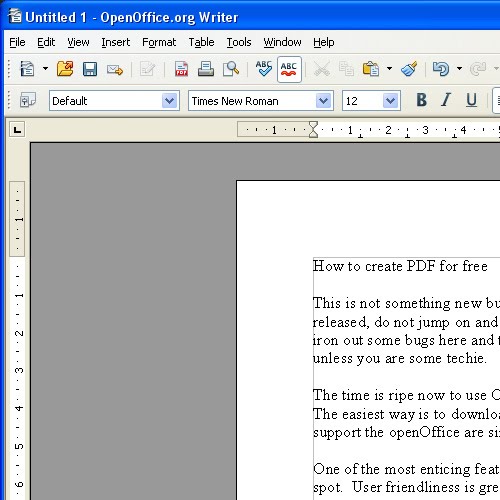Click the Paste clipboard icon
Screen dimensions: 500x500
[x=371, y=69]
